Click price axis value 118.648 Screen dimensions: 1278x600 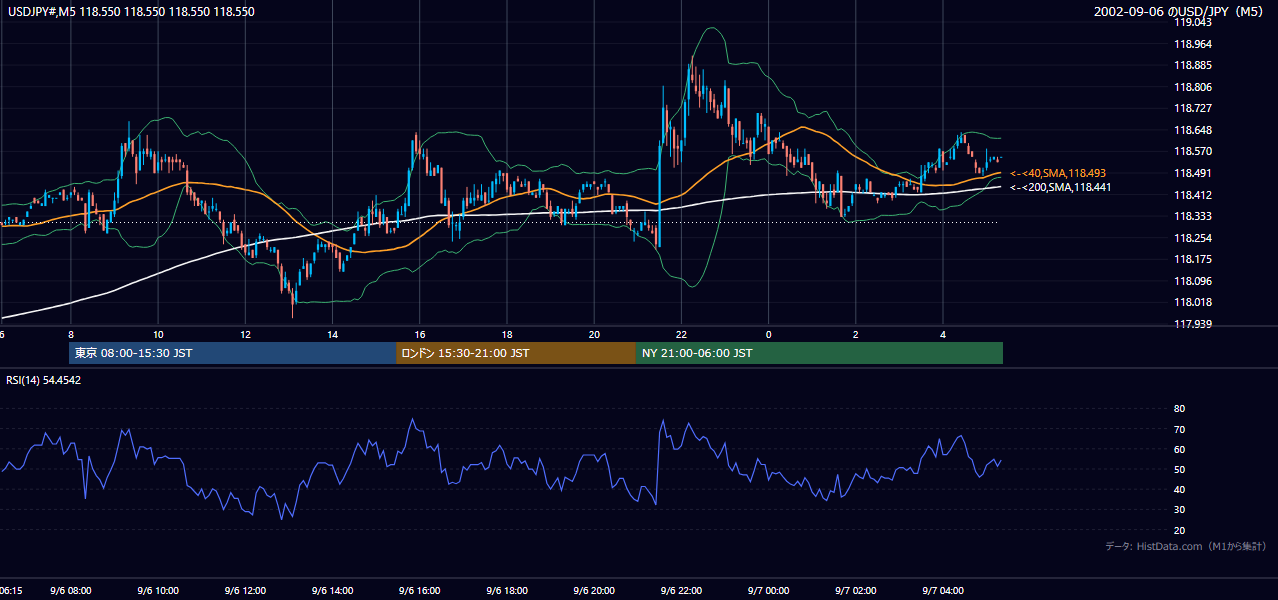(1192, 130)
